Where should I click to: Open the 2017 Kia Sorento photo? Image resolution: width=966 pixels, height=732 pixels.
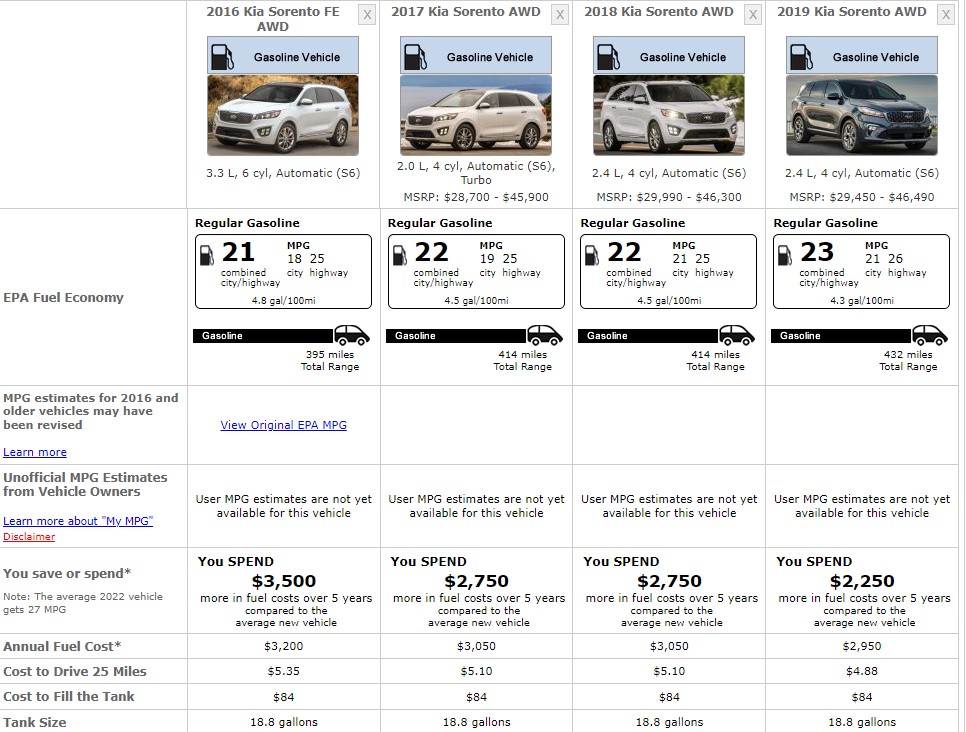pyautogui.click(x=476, y=115)
